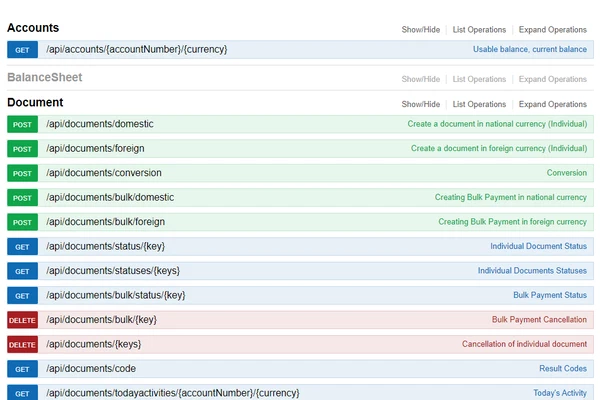Click Expand Operations for Accounts
The width and height of the screenshot is (600, 400).
553,30
